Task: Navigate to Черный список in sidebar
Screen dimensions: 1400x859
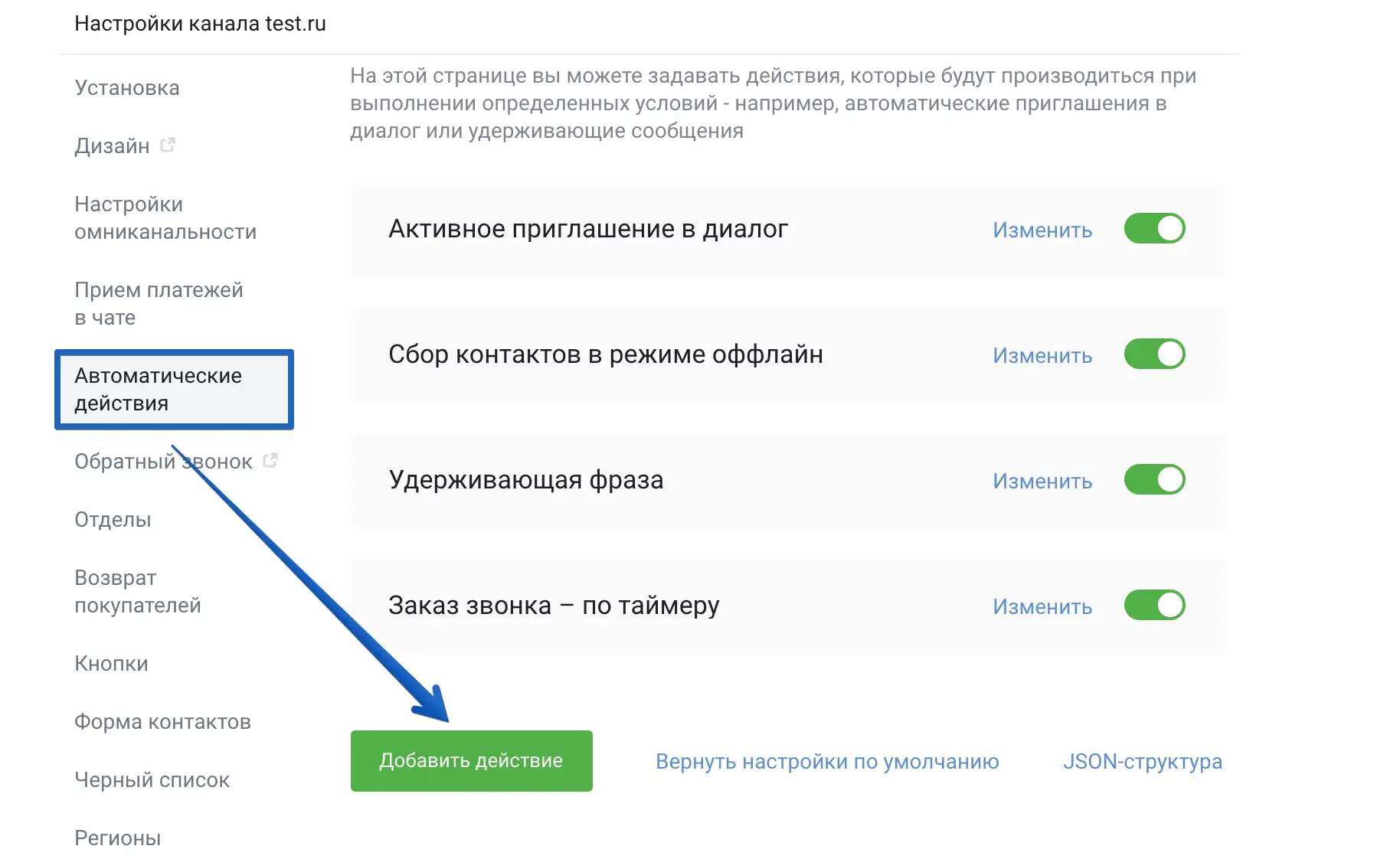Action: [x=152, y=780]
